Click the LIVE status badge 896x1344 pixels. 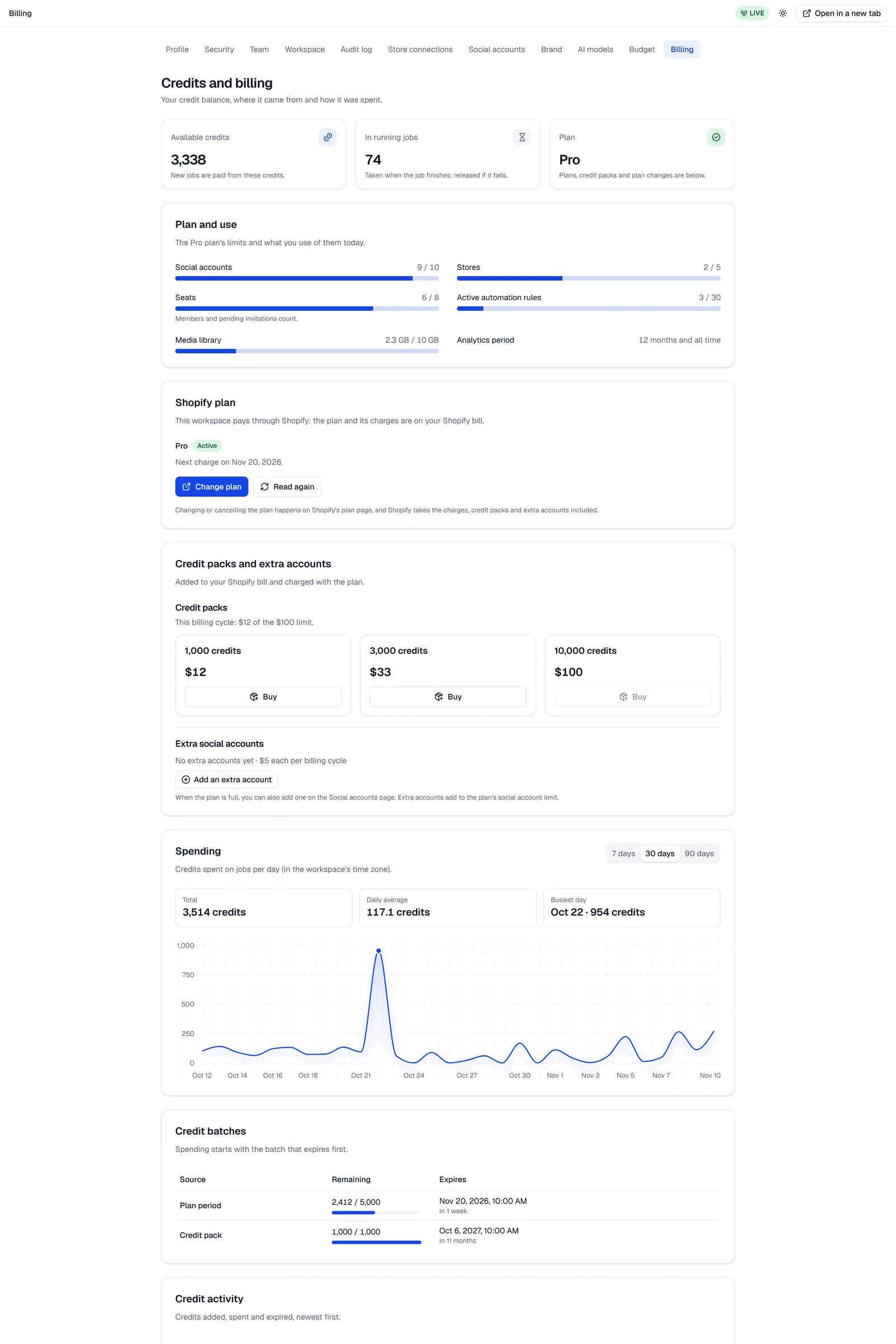tap(752, 13)
